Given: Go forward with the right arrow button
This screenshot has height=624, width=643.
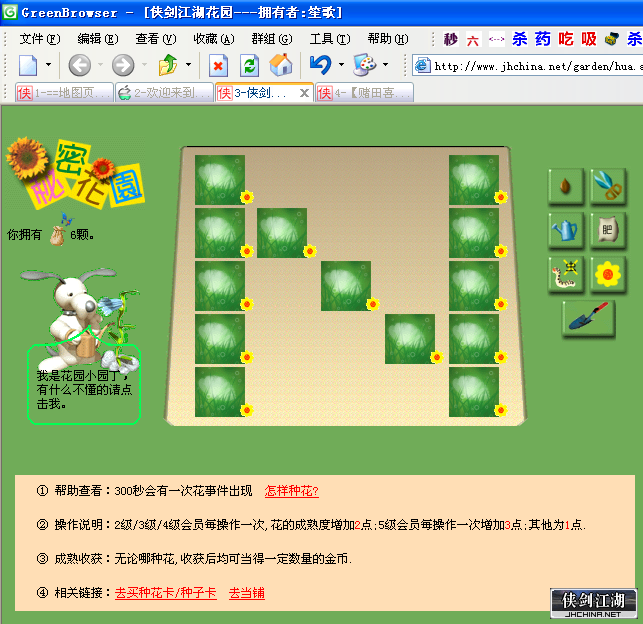Looking at the screenshot, I should click(x=123, y=65).
